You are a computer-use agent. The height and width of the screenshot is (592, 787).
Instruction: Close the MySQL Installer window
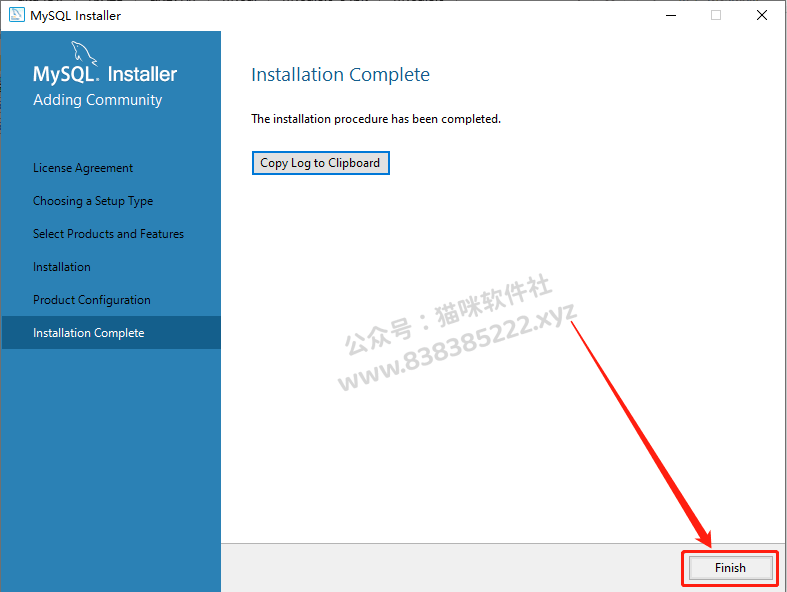point(762,16)
